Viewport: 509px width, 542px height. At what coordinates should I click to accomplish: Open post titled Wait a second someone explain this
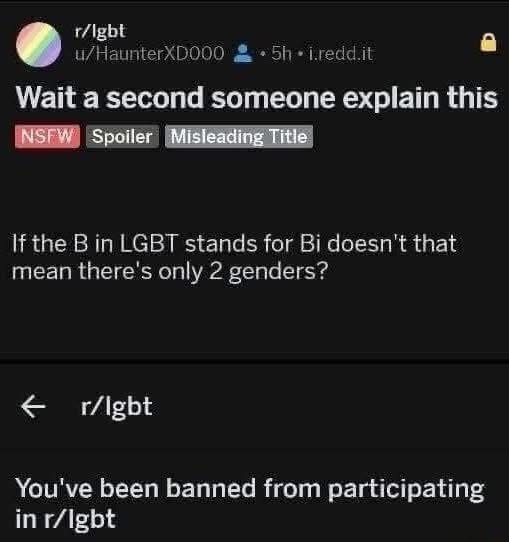256,98
